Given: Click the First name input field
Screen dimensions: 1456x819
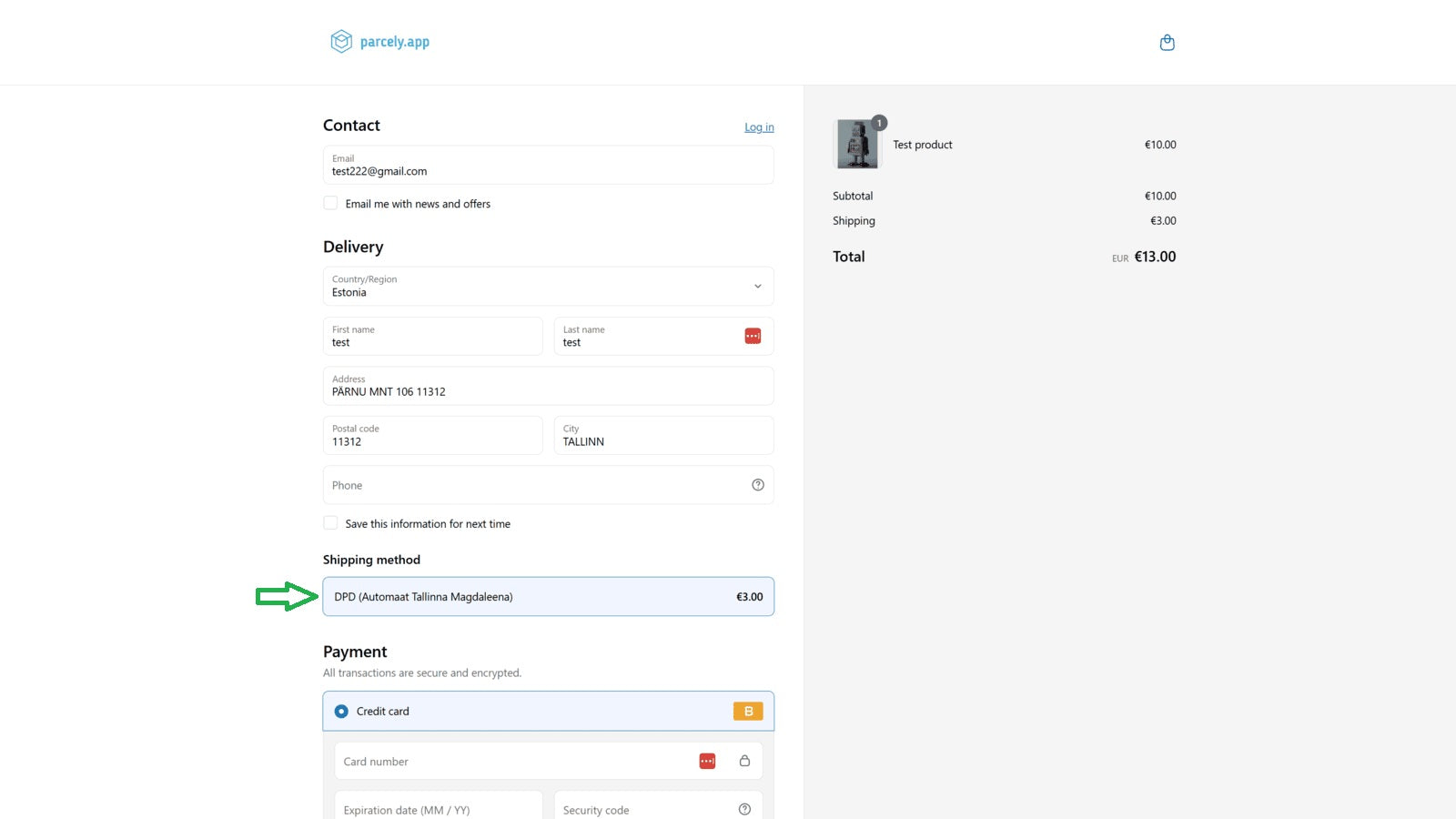Looking at the screenshot, I should (433, 336).
